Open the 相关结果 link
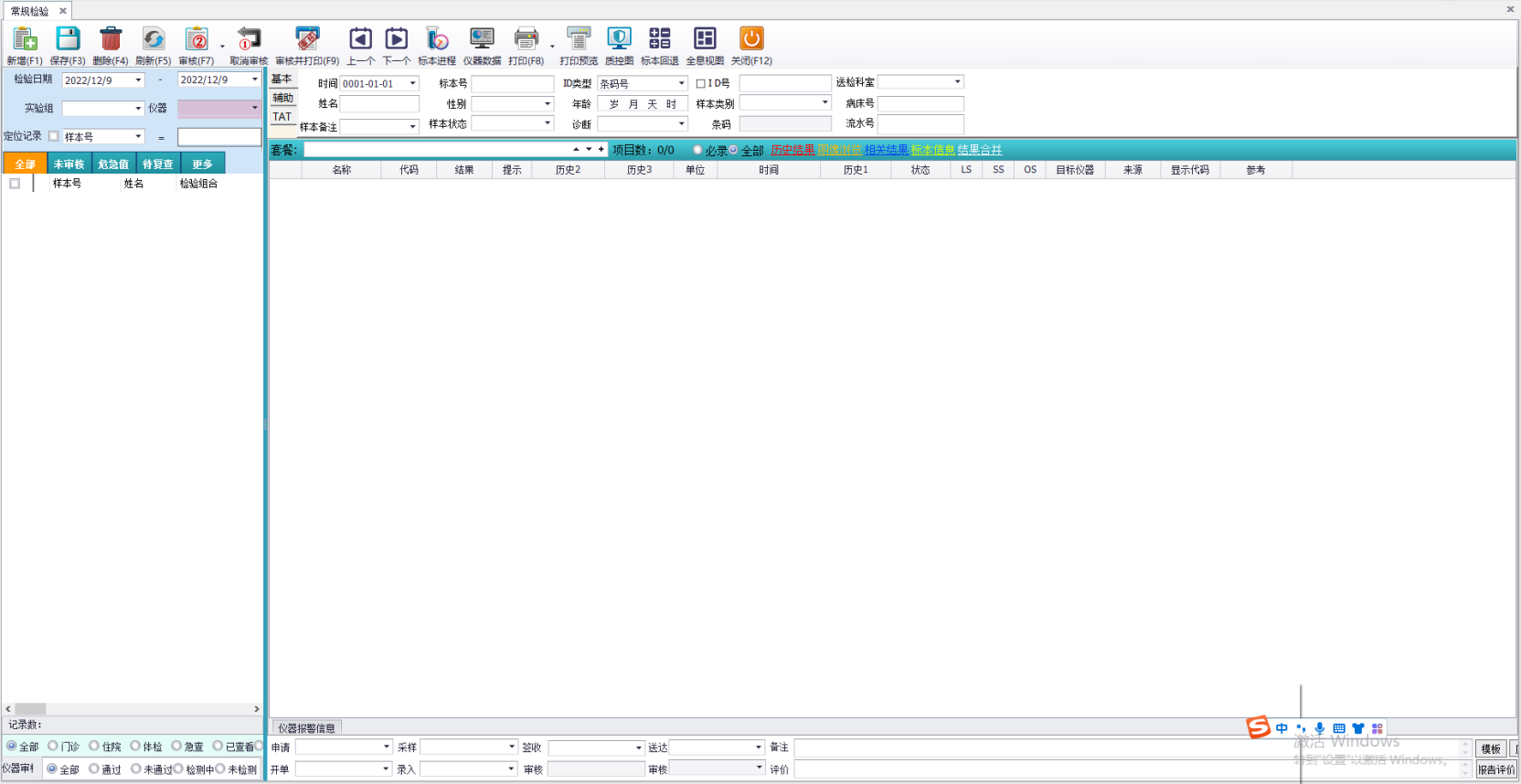The height and width of the screenshot is (784, 1521). point(887,150)
